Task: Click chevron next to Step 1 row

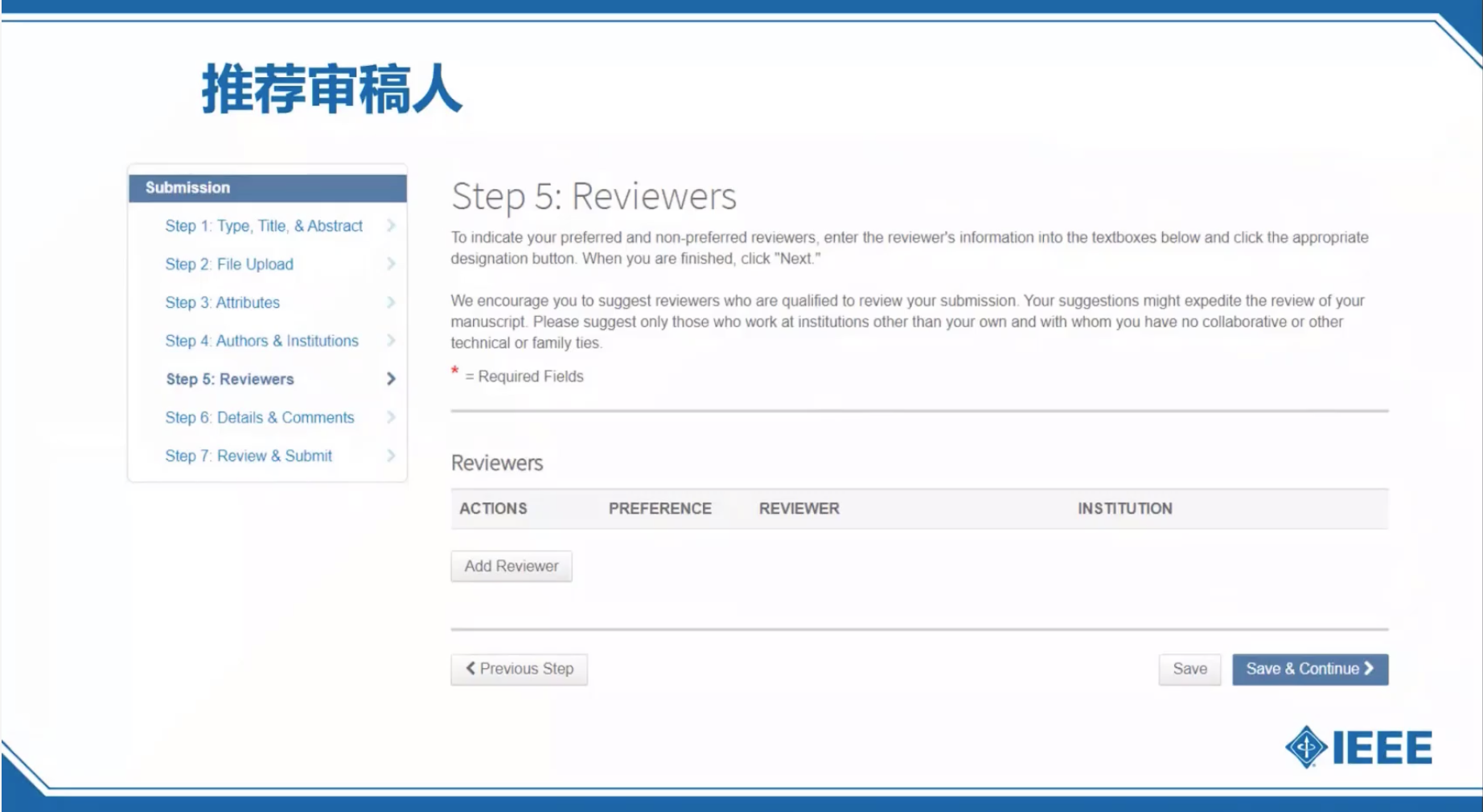Action: pos(391,226)
